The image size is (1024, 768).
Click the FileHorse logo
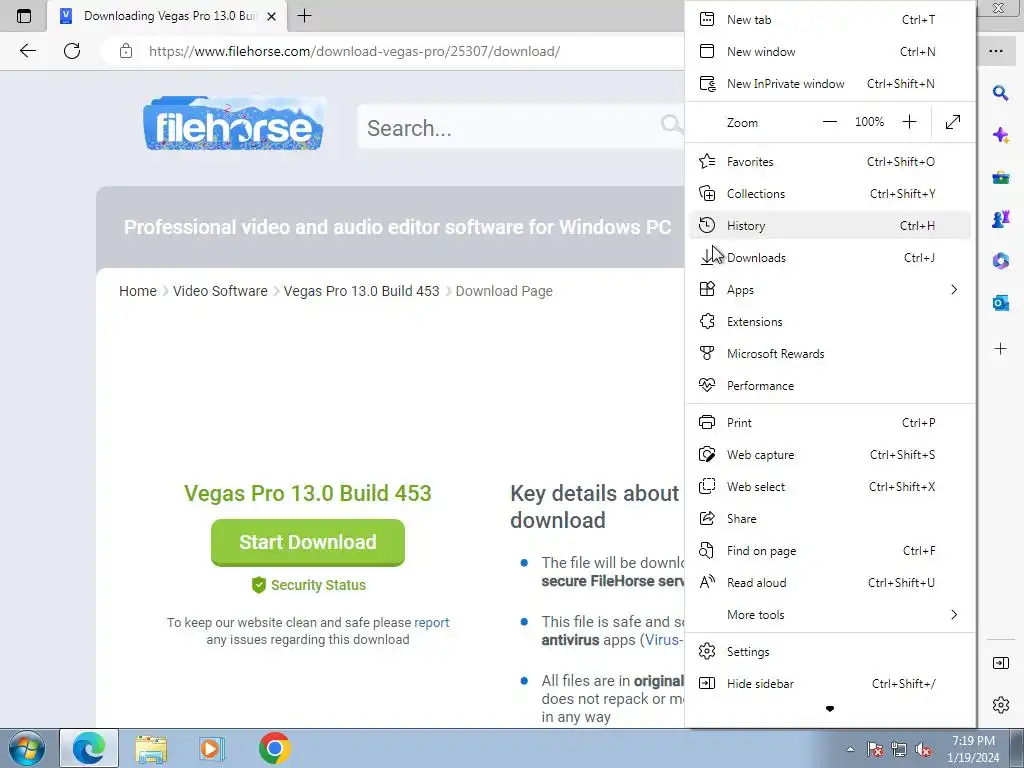pos(233,123)
